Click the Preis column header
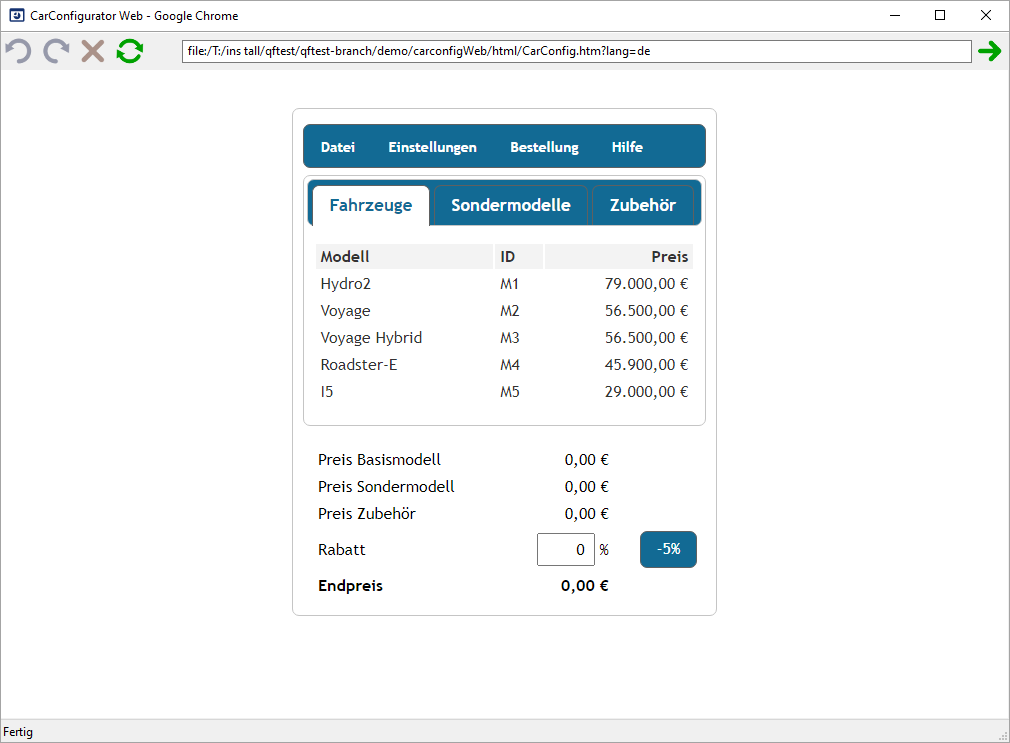Viewport: 1010px width, 743px height. (x=618, y=256)
